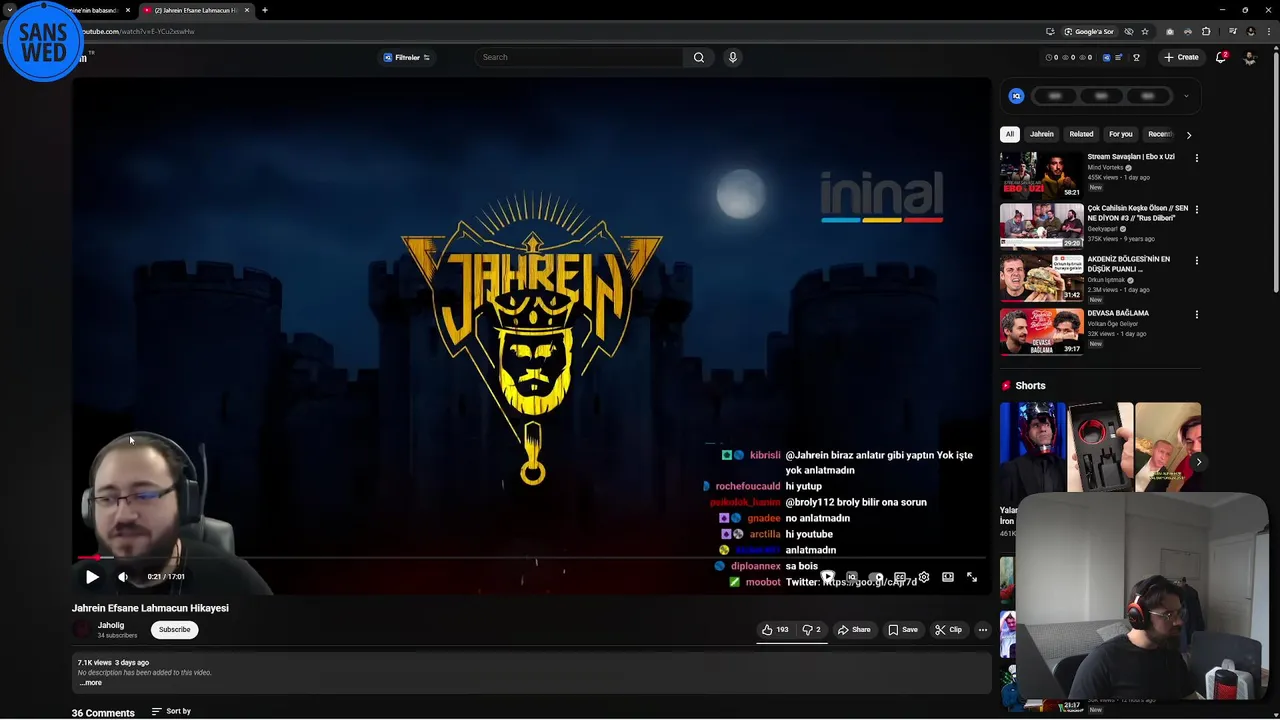This screenshot has height=720, width=1280.
Task: Open more actions three-dot menu under video
Action: tap(983, 630)
